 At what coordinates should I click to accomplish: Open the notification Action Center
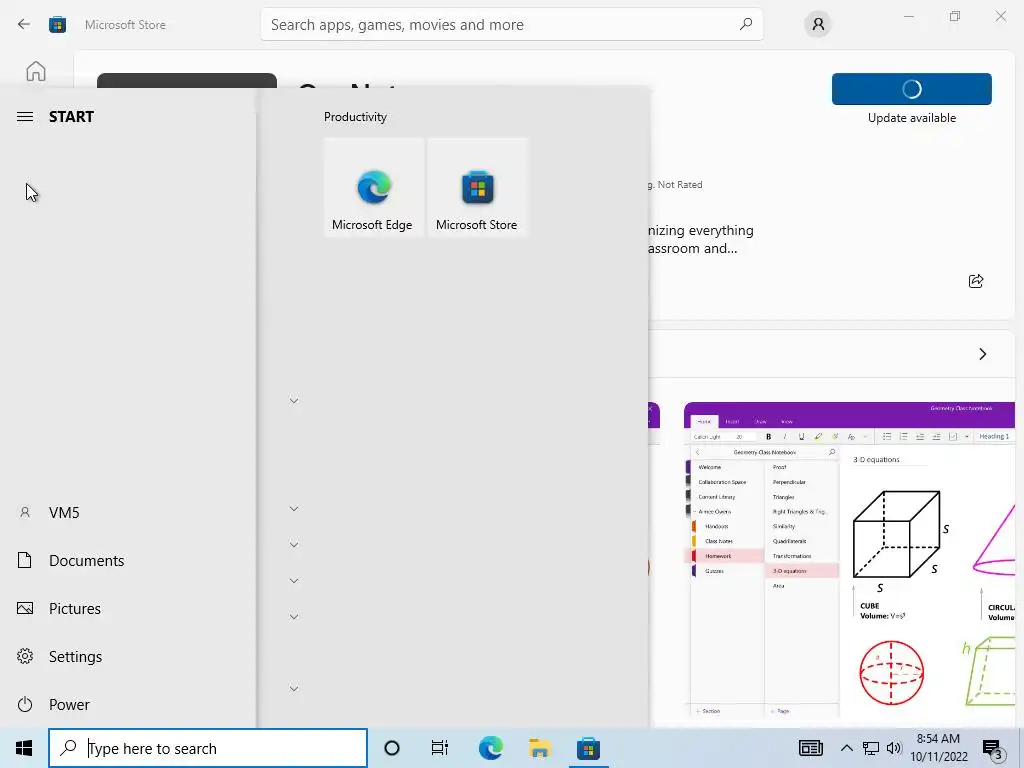click(x=993, y=749)
